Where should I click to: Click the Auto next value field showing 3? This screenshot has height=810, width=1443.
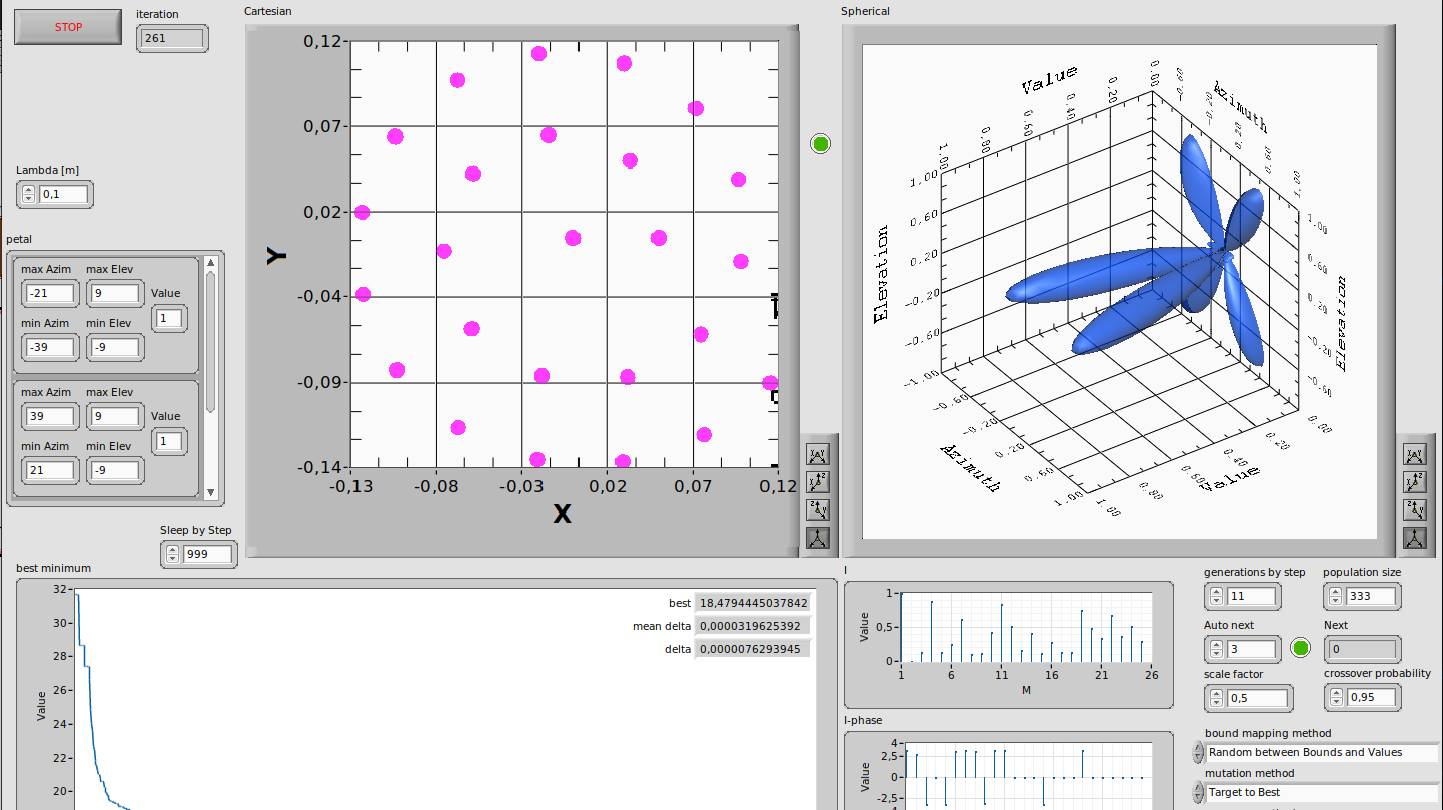tap(1251, 649)
